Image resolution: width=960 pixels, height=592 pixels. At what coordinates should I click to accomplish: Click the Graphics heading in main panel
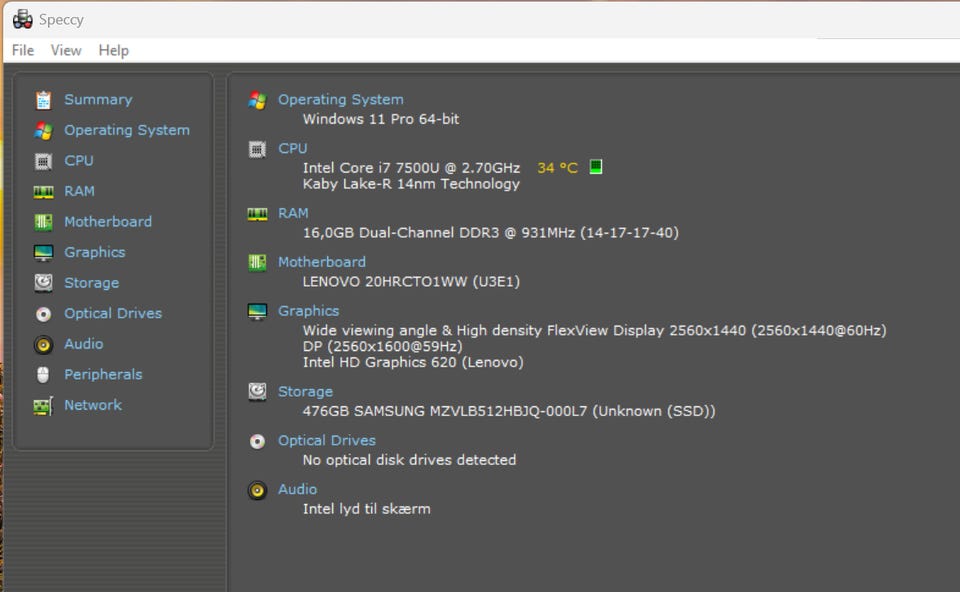point(308,310)
